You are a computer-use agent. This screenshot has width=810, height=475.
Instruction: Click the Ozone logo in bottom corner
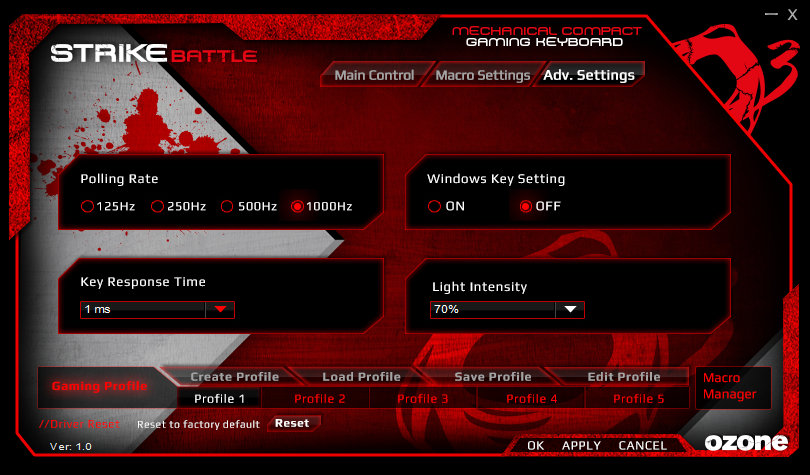click(x=746, y=442)
